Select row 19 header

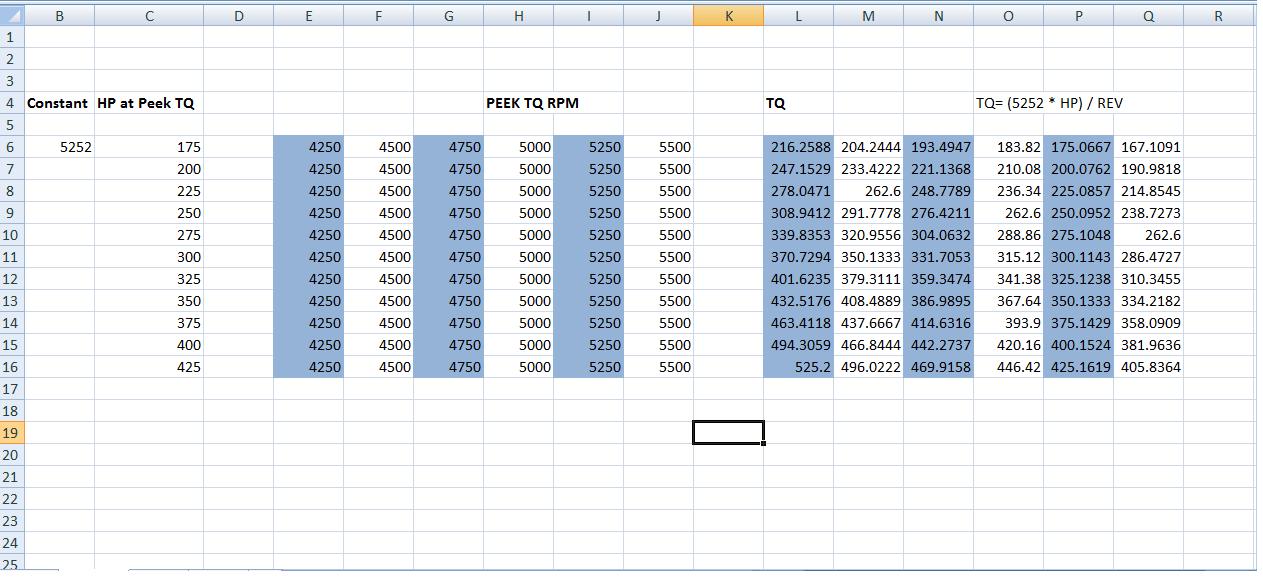(11, 433)
